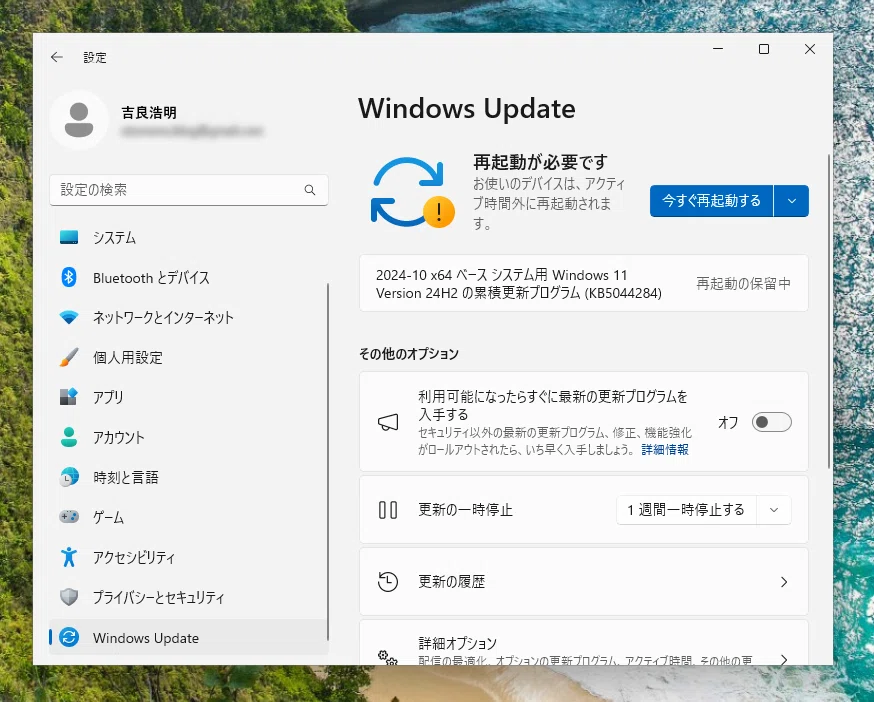874x702 pixels.
Task: Click the ゲーム controller icon
Action: pyautogui.click(x=69, y=517)
